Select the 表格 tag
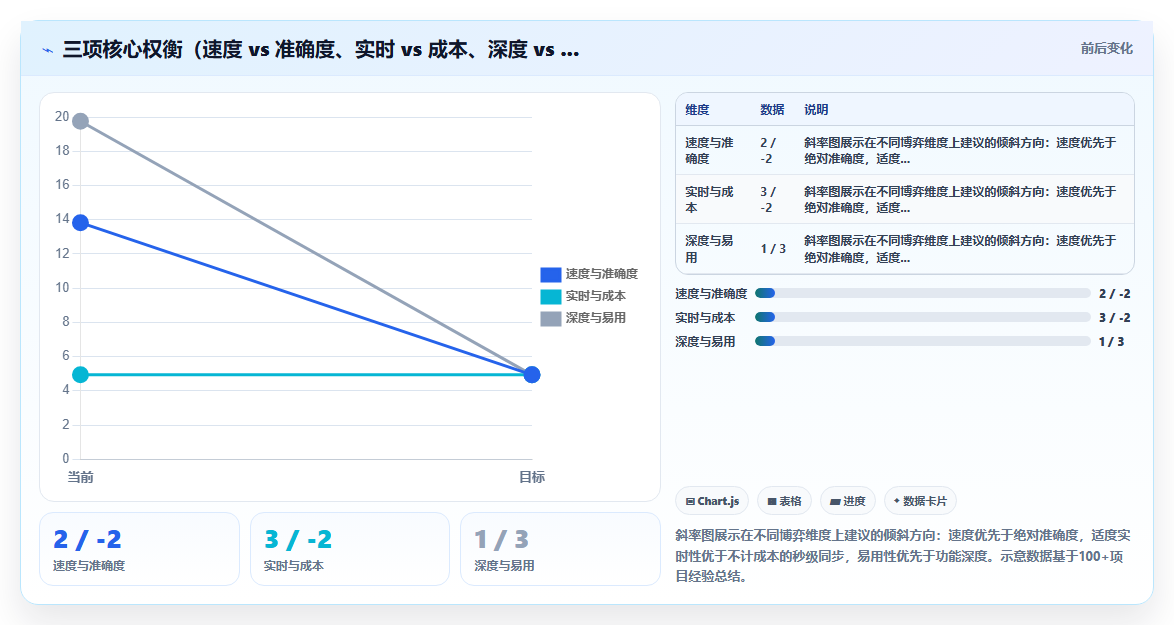Viewport: 1174px width, 625px height. [784, 501]
